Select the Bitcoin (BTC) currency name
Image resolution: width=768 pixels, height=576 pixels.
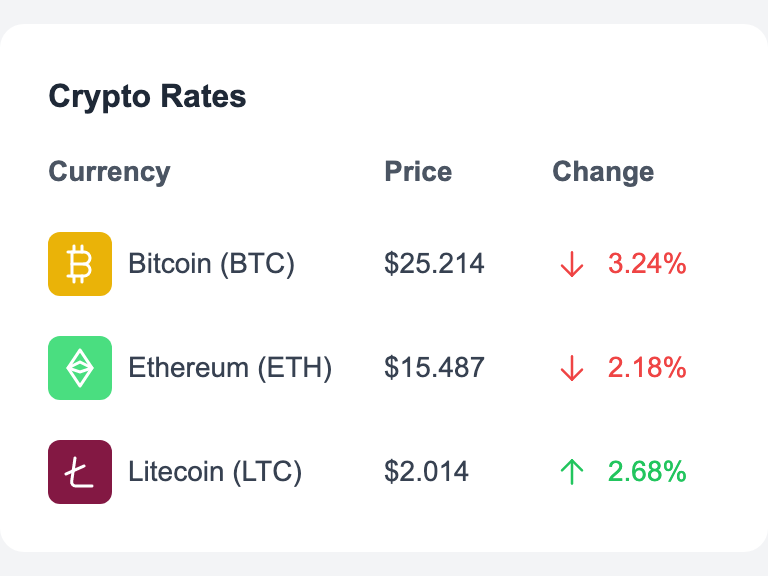pos(212,264)
